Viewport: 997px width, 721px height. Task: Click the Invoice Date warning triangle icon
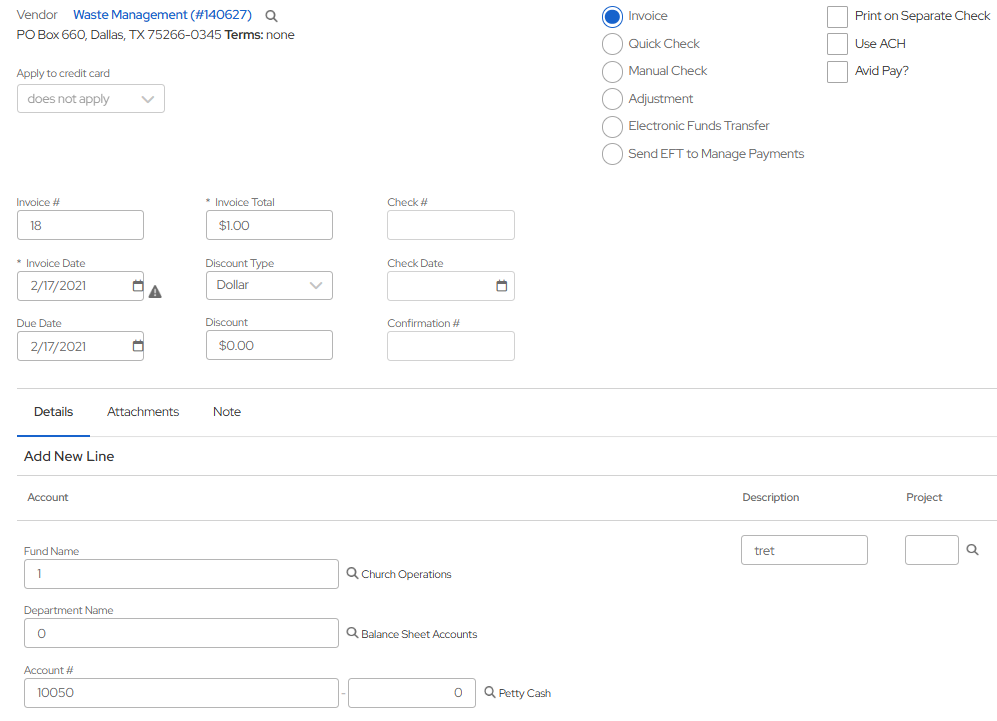[x=155, y=292]
